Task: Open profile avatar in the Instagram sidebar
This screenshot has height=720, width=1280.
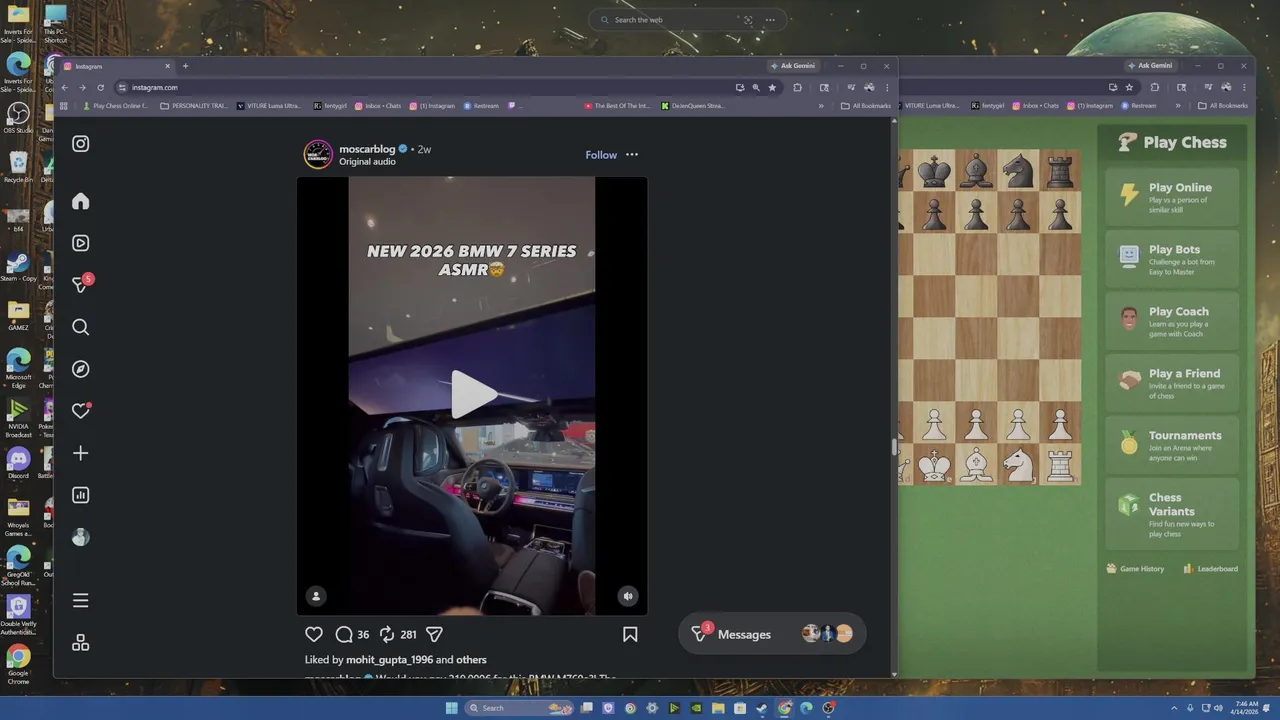Action: coord(81,537)
